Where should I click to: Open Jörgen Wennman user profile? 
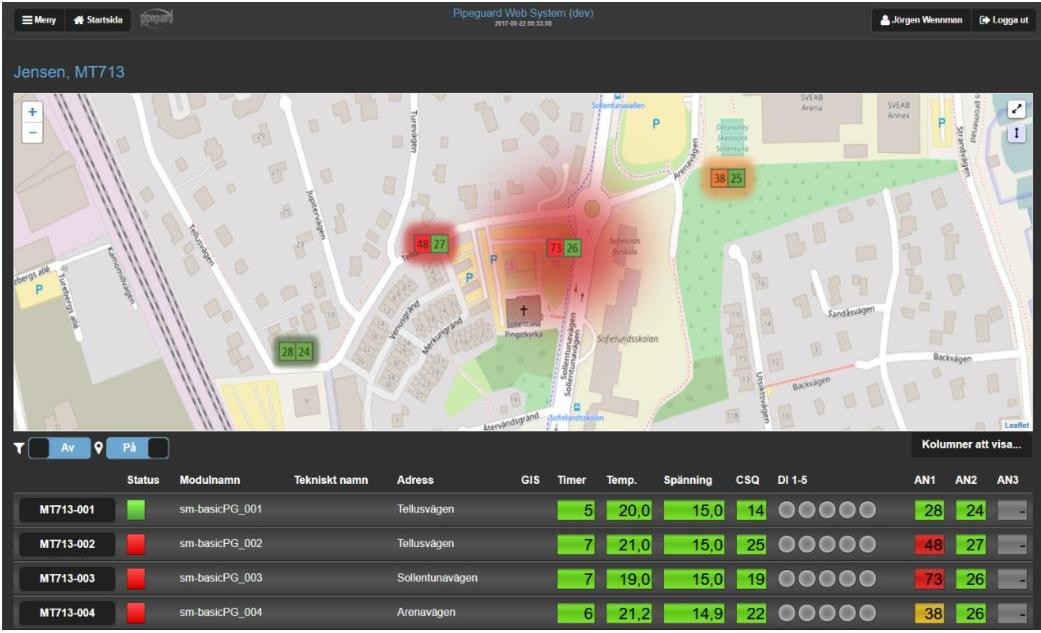pos(921,20)
